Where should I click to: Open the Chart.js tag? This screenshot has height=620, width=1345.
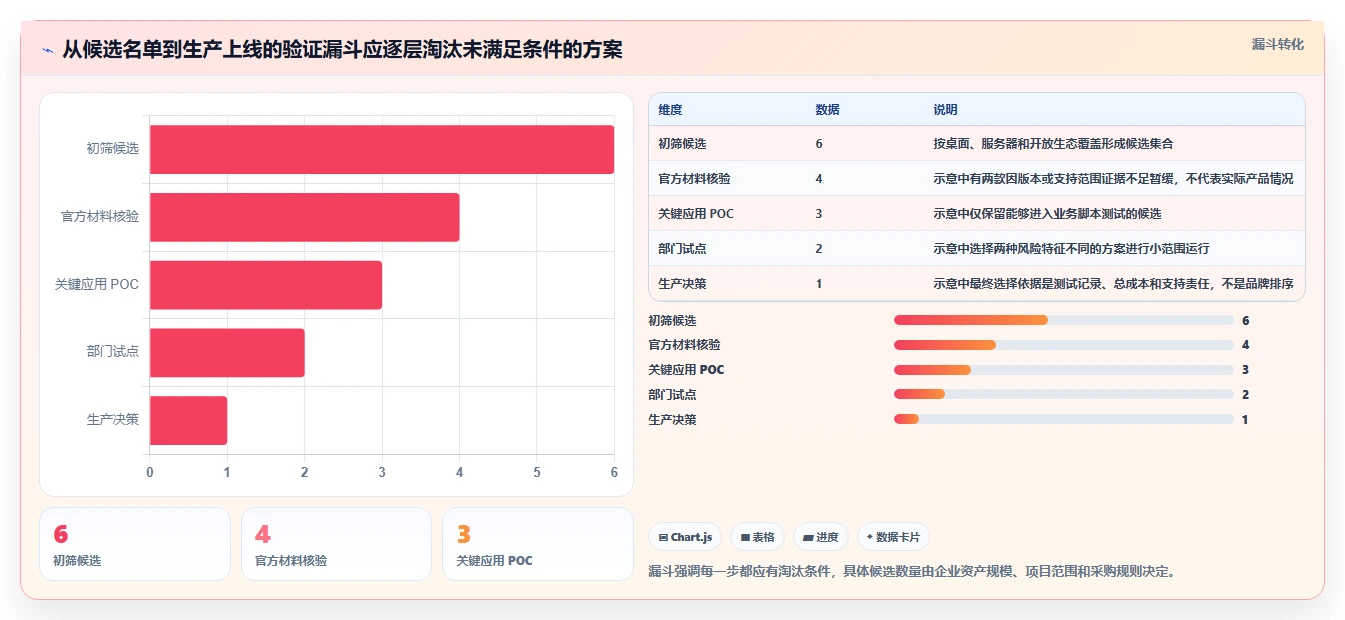685,537
